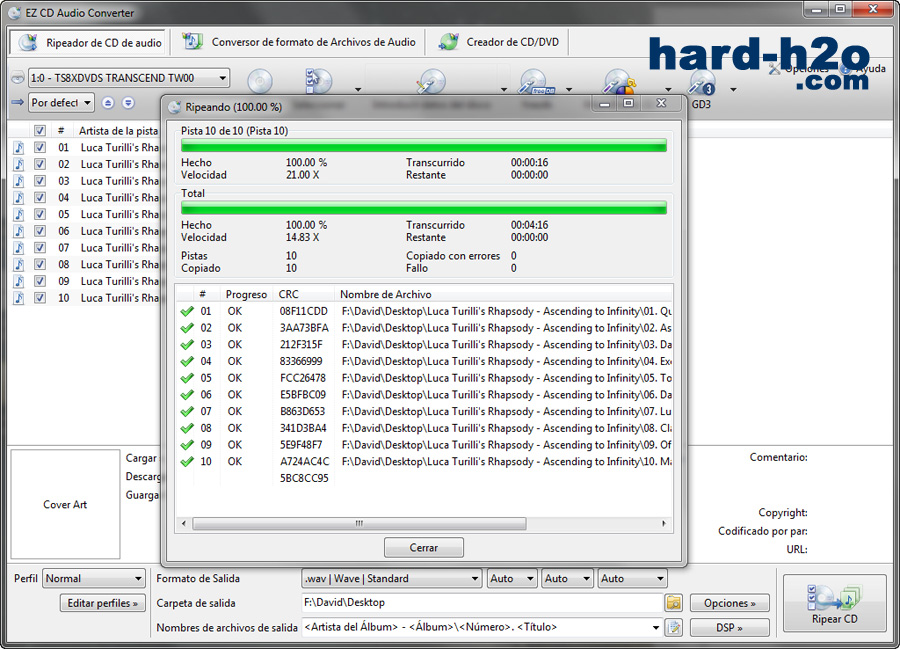Click the Editar perfiles button
The image size is (900, 649).
click(102, 603)
